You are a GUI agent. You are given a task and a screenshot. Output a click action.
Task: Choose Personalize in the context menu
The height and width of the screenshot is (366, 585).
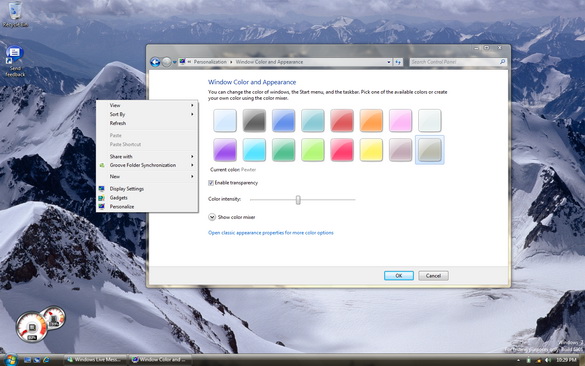[147, 206]
